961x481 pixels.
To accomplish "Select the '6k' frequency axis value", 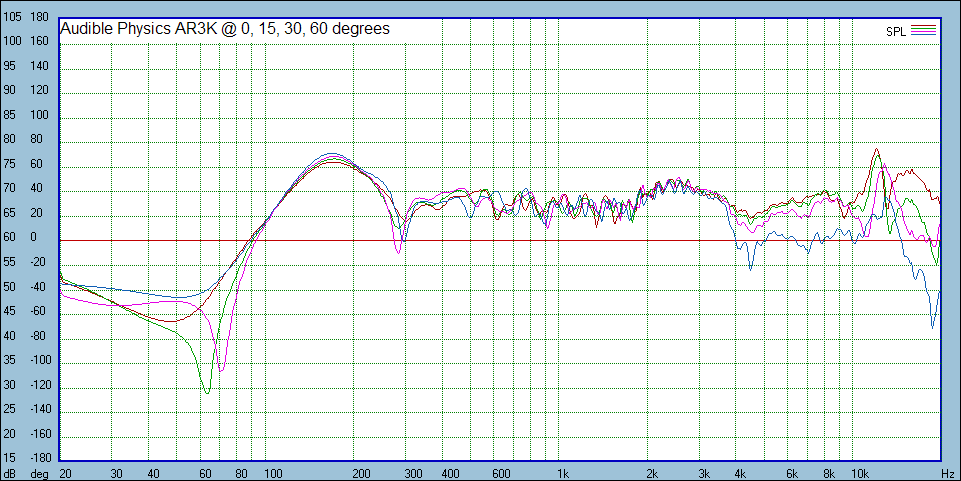I will coord(792,474).
